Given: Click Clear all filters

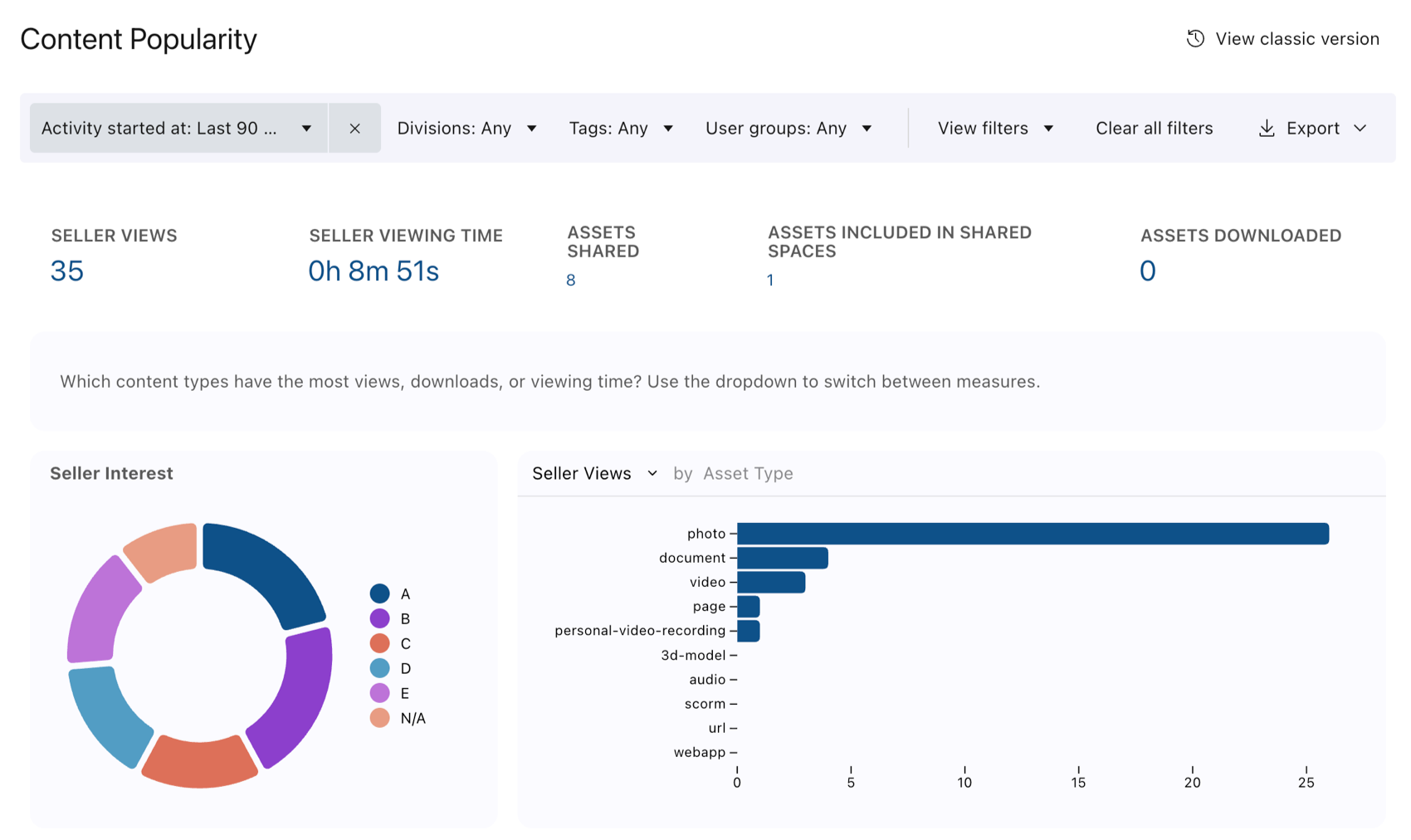Looking at the screenshot, I should 1154,128.
